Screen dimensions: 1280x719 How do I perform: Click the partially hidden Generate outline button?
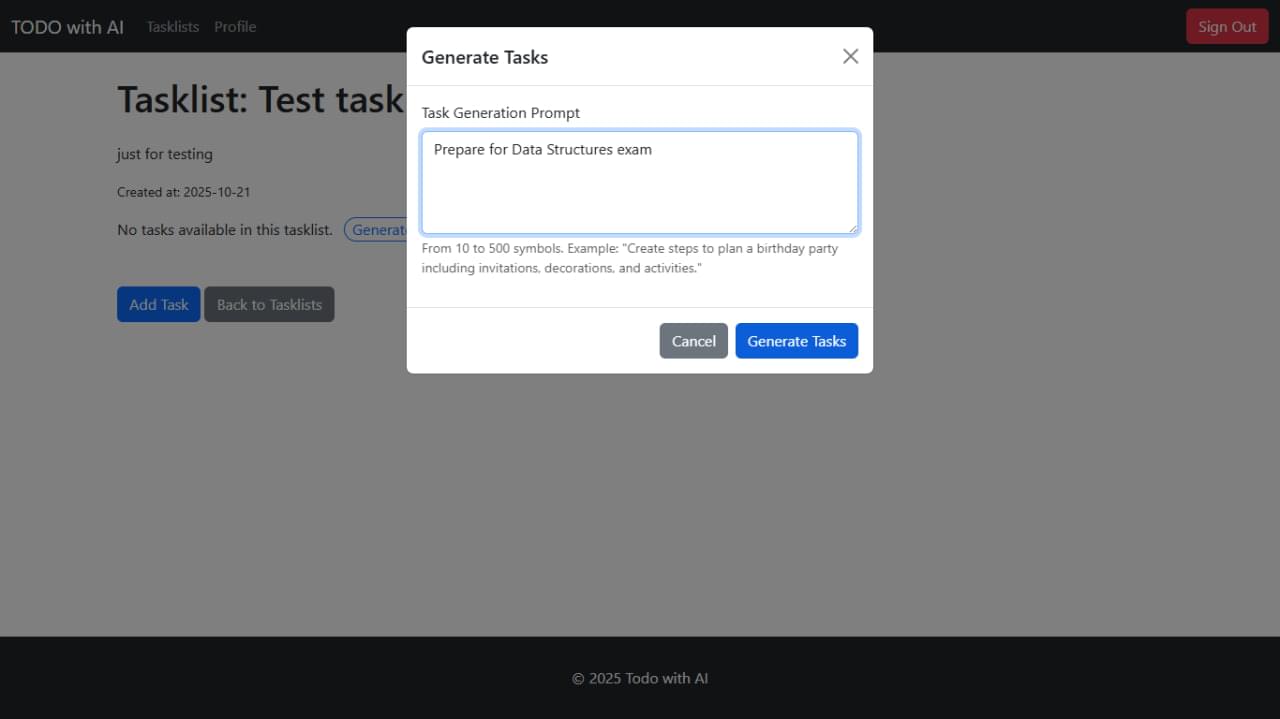376,230
